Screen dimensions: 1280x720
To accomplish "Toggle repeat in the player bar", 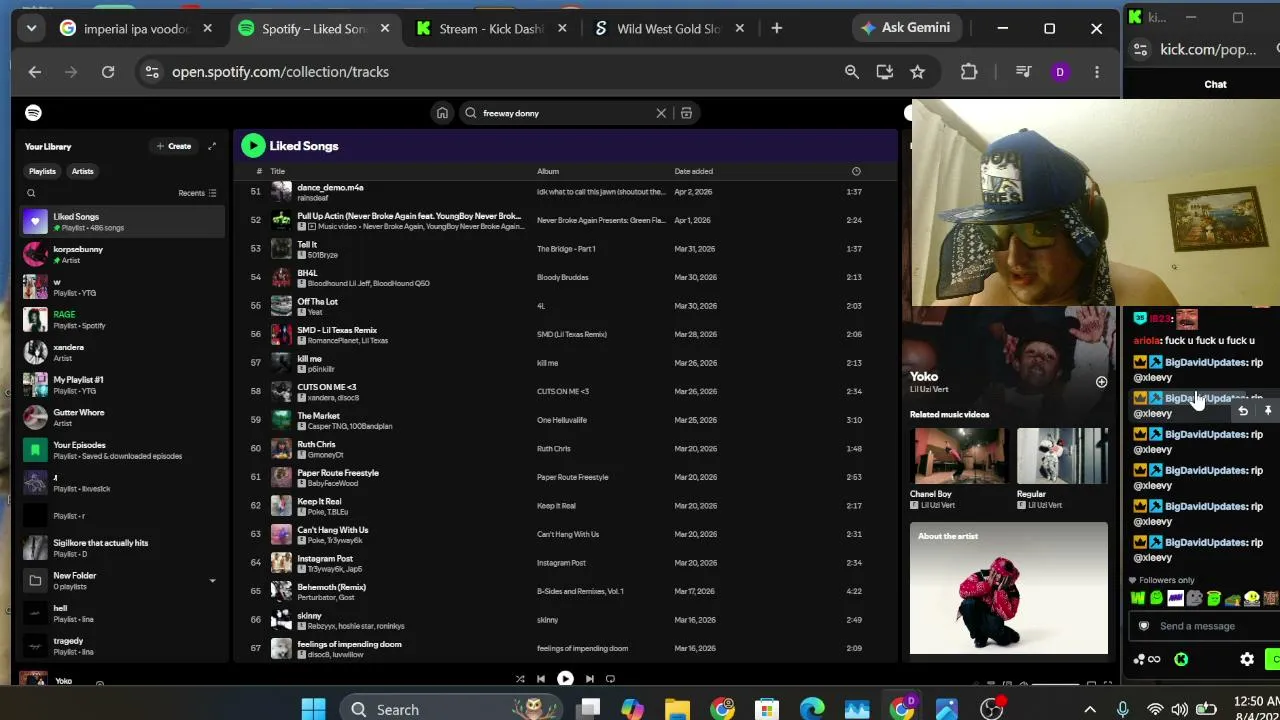I will [610, 679].
